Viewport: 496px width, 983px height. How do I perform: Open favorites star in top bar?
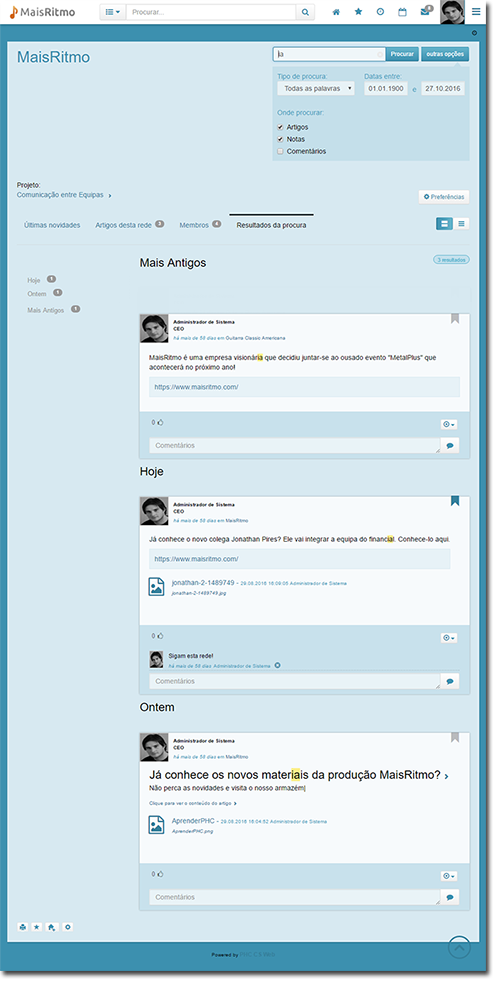[358, 12]
